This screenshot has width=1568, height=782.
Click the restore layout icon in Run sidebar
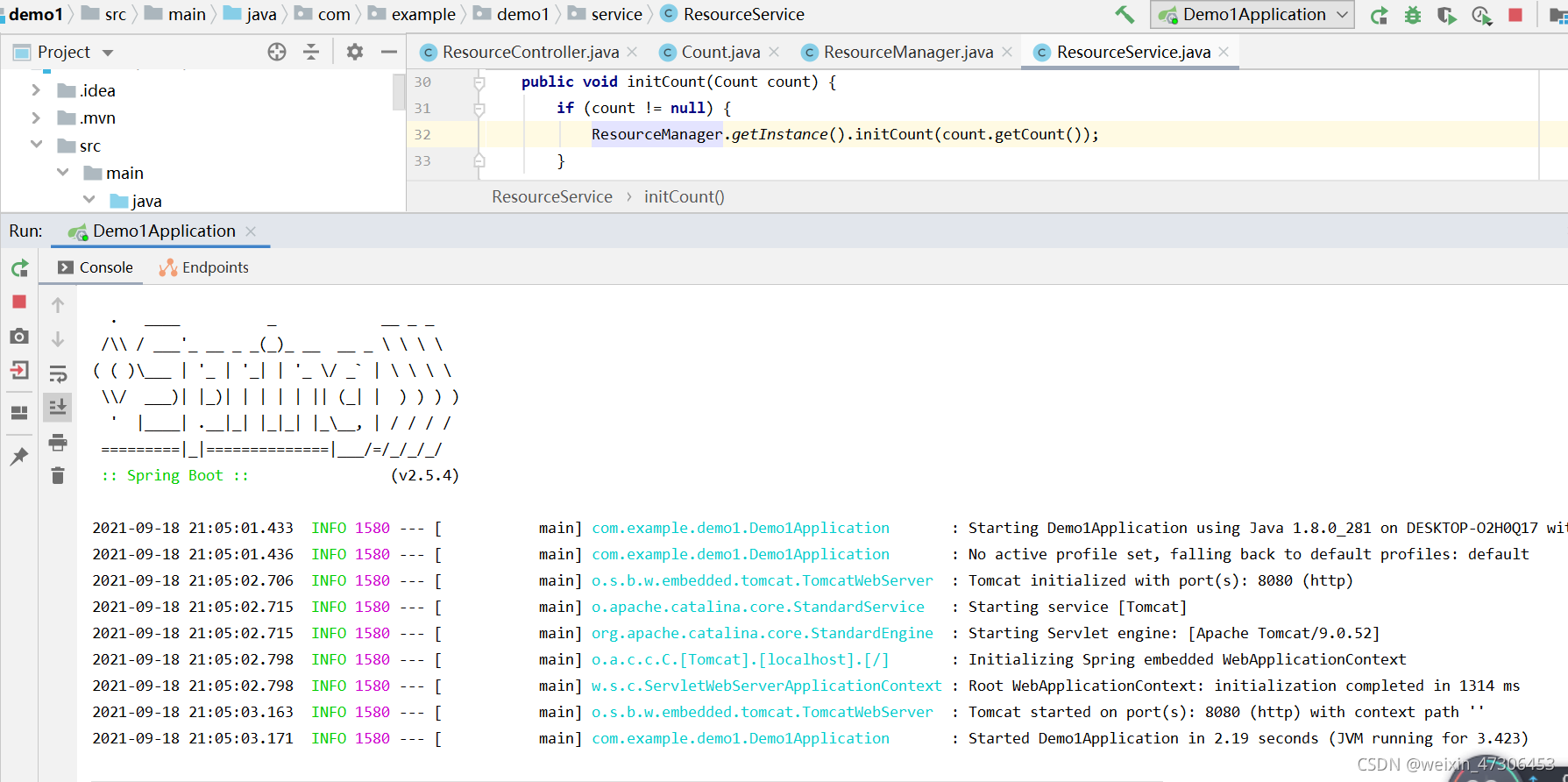point(19,412)
